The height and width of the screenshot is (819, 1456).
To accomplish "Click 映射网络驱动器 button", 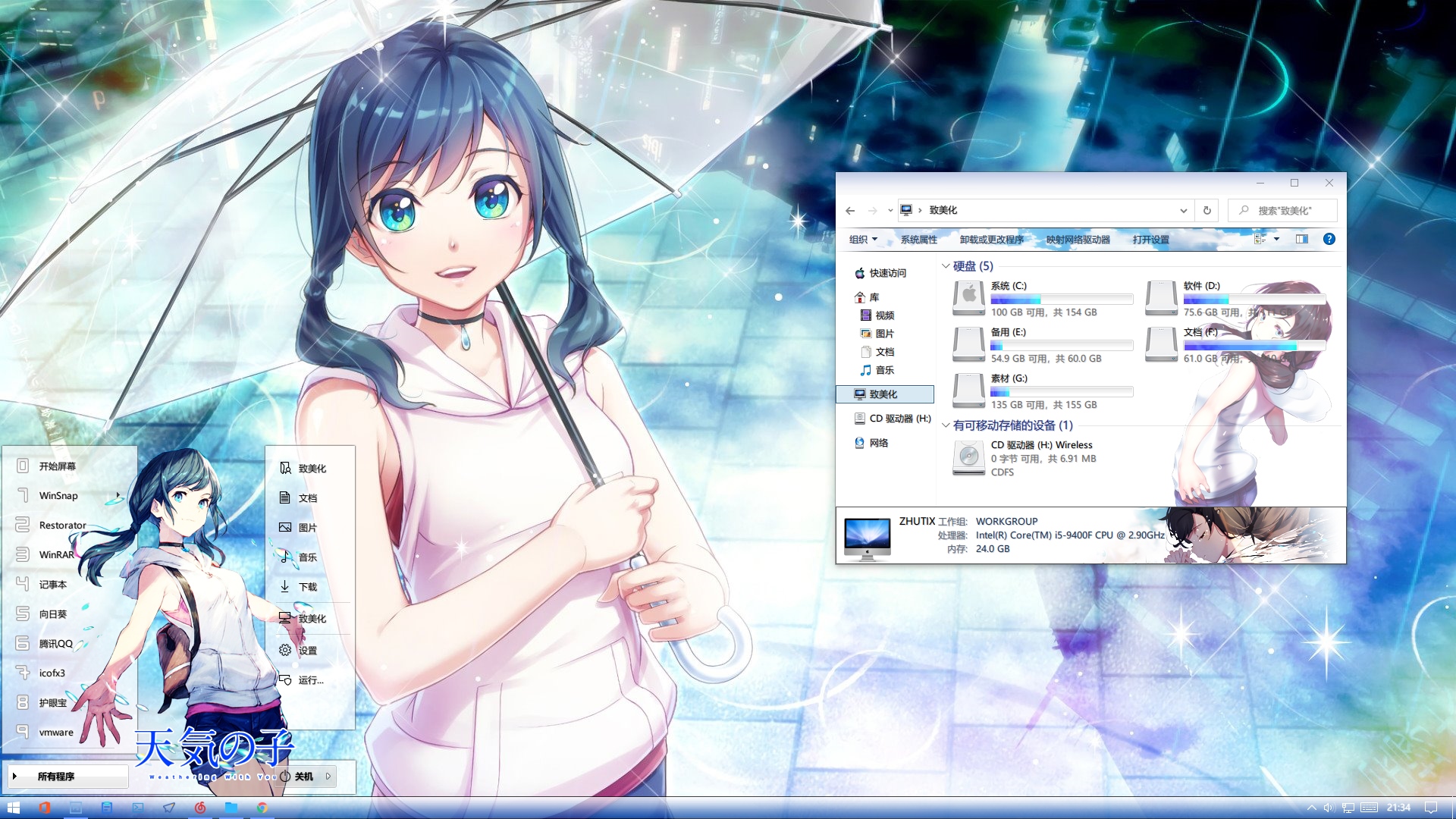I will (1078, 239).
